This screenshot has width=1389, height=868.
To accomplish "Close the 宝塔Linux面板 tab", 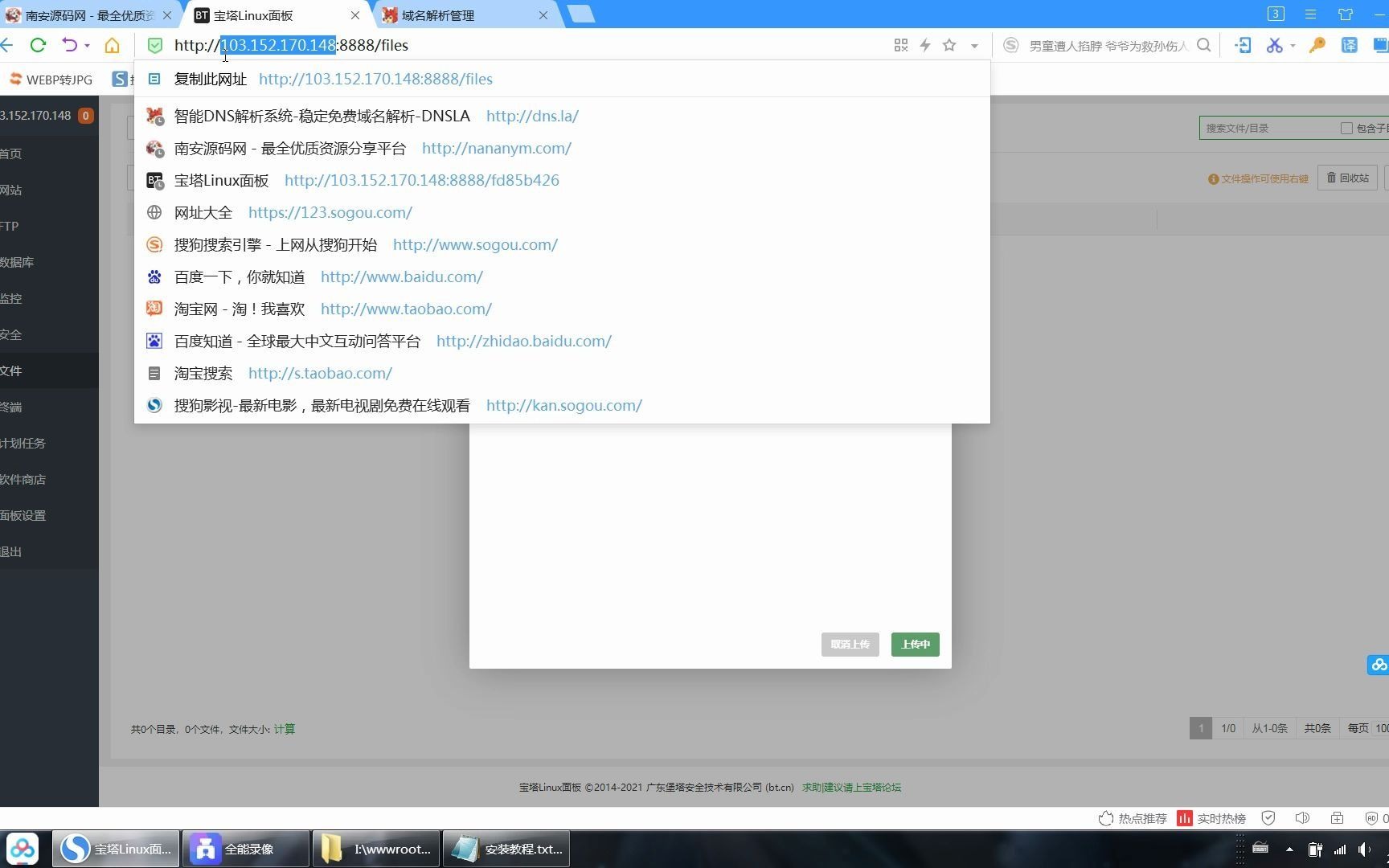I will [355, 15].
